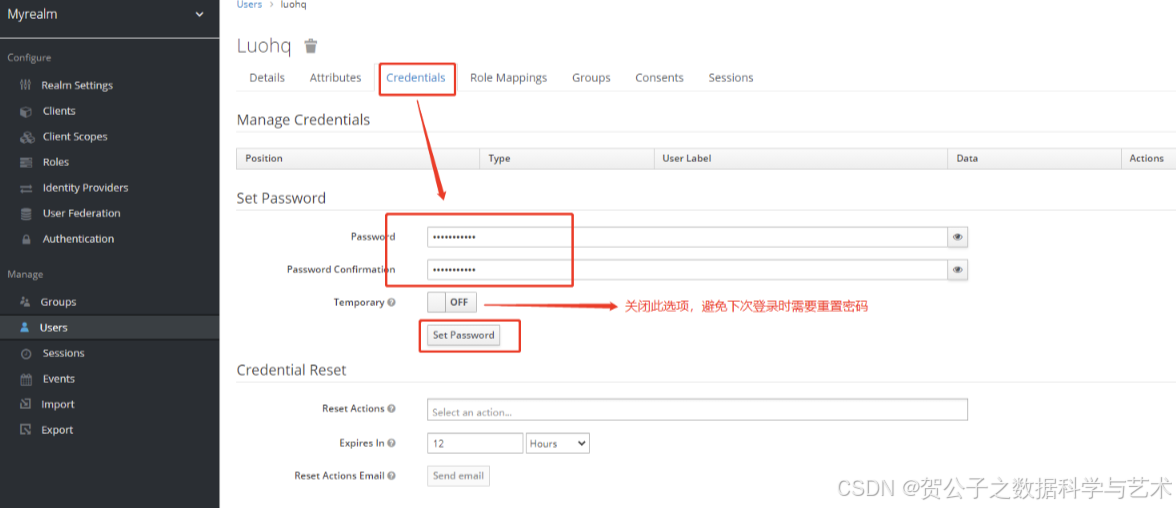Click the Clients cube icon
1176x508 pixels.
pos(26,111)
